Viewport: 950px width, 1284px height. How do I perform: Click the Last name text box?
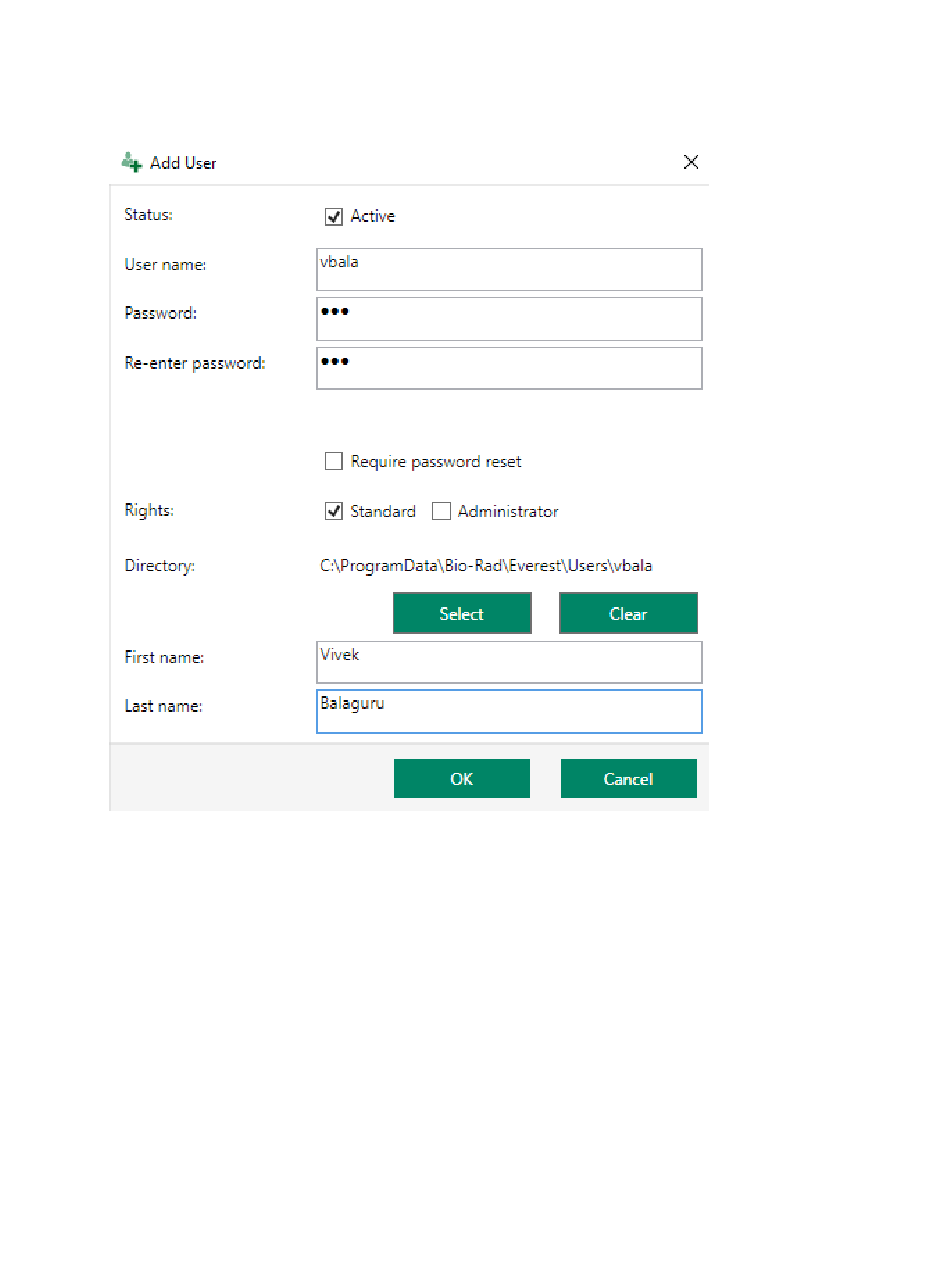[509, 711]
